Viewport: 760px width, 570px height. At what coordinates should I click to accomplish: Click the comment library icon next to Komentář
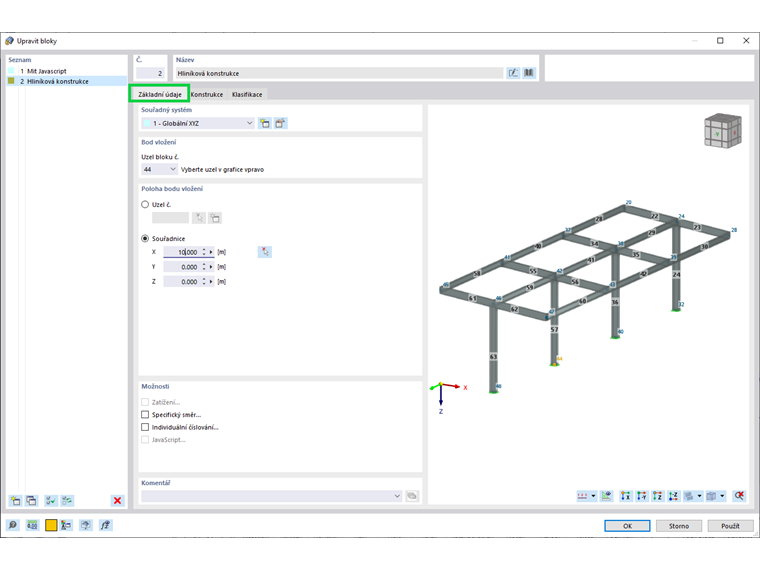[412, 496]
